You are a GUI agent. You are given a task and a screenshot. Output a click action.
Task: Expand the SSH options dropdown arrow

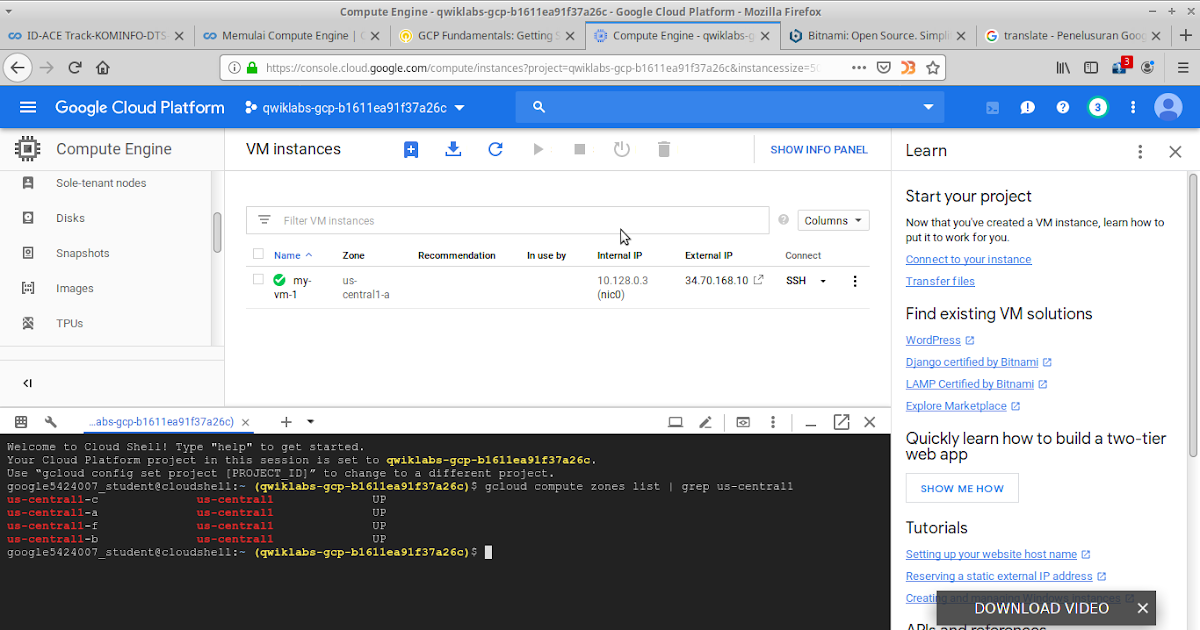pos(823,281)
